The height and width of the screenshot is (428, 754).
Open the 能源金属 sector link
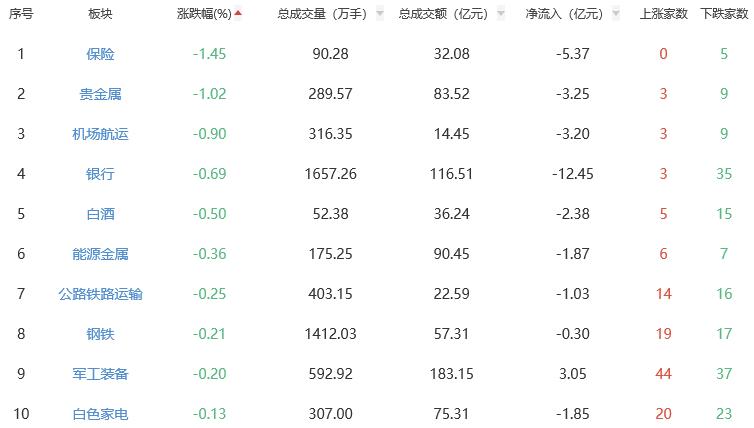100,254
